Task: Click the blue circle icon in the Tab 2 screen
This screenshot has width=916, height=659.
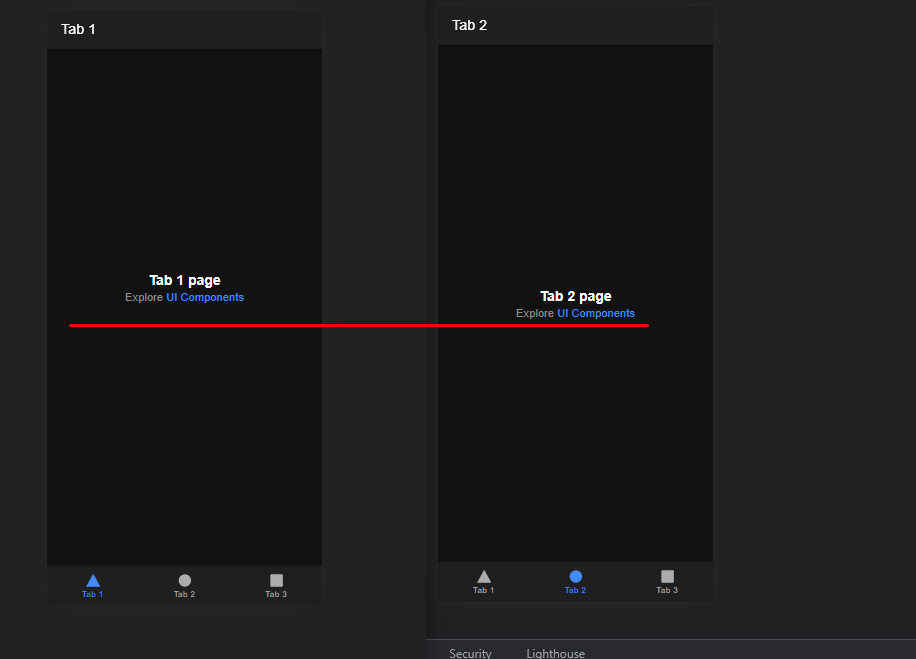Action: pos(576,576)
